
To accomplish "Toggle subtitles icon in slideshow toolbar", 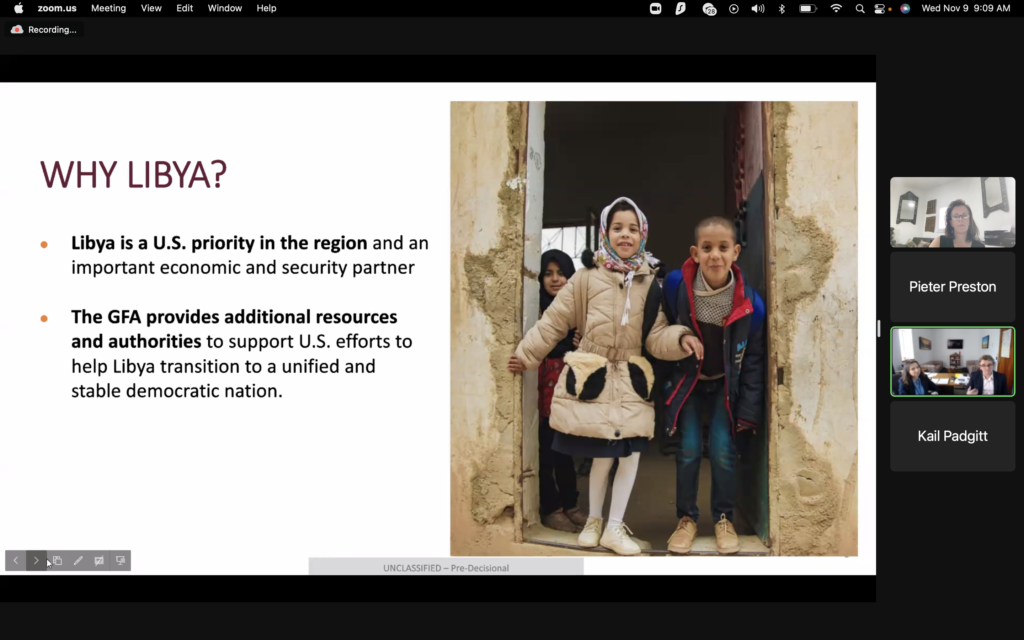I will coord(99,561).
